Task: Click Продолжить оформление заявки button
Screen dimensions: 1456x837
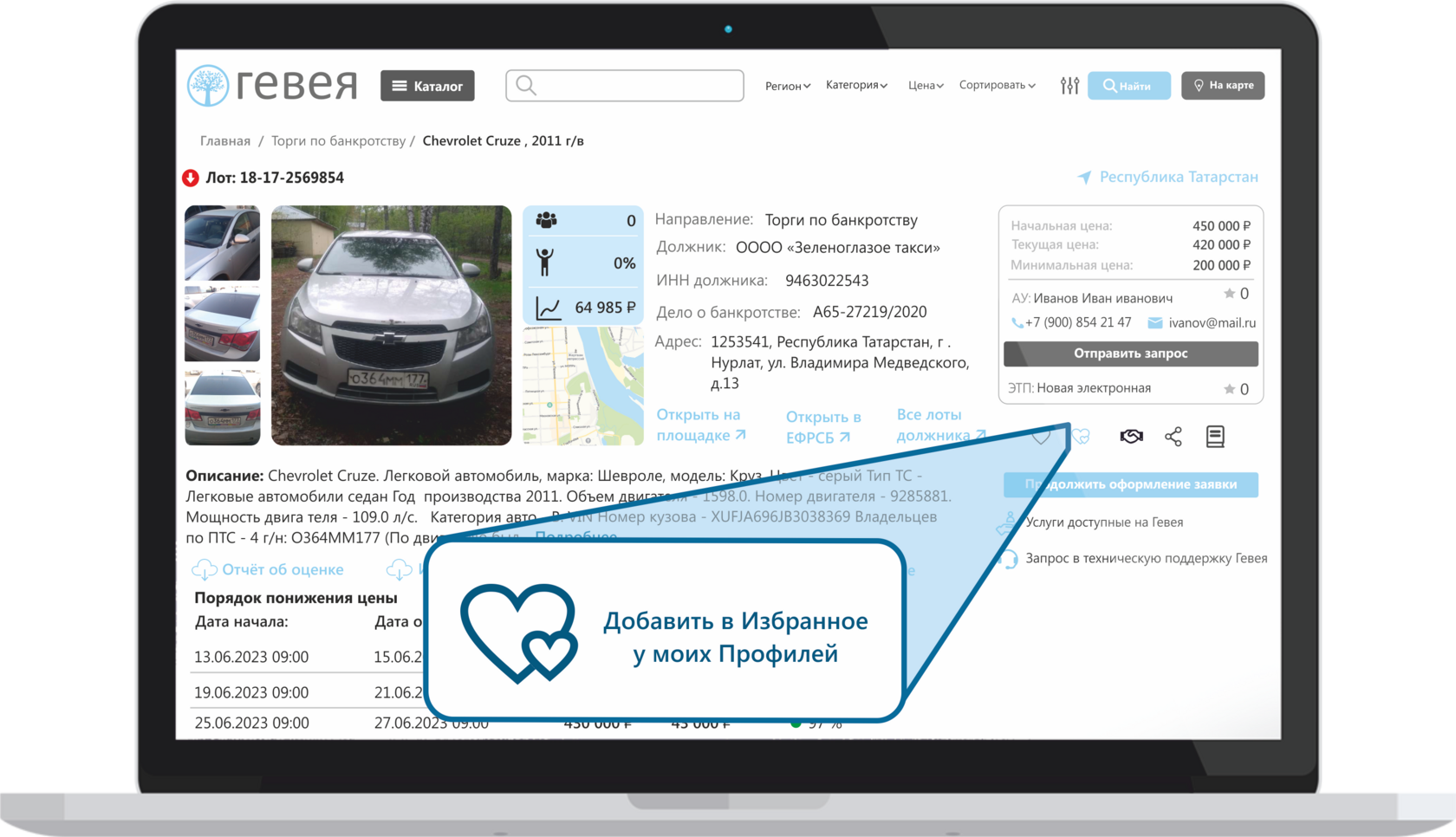Action: (1130, 484)
